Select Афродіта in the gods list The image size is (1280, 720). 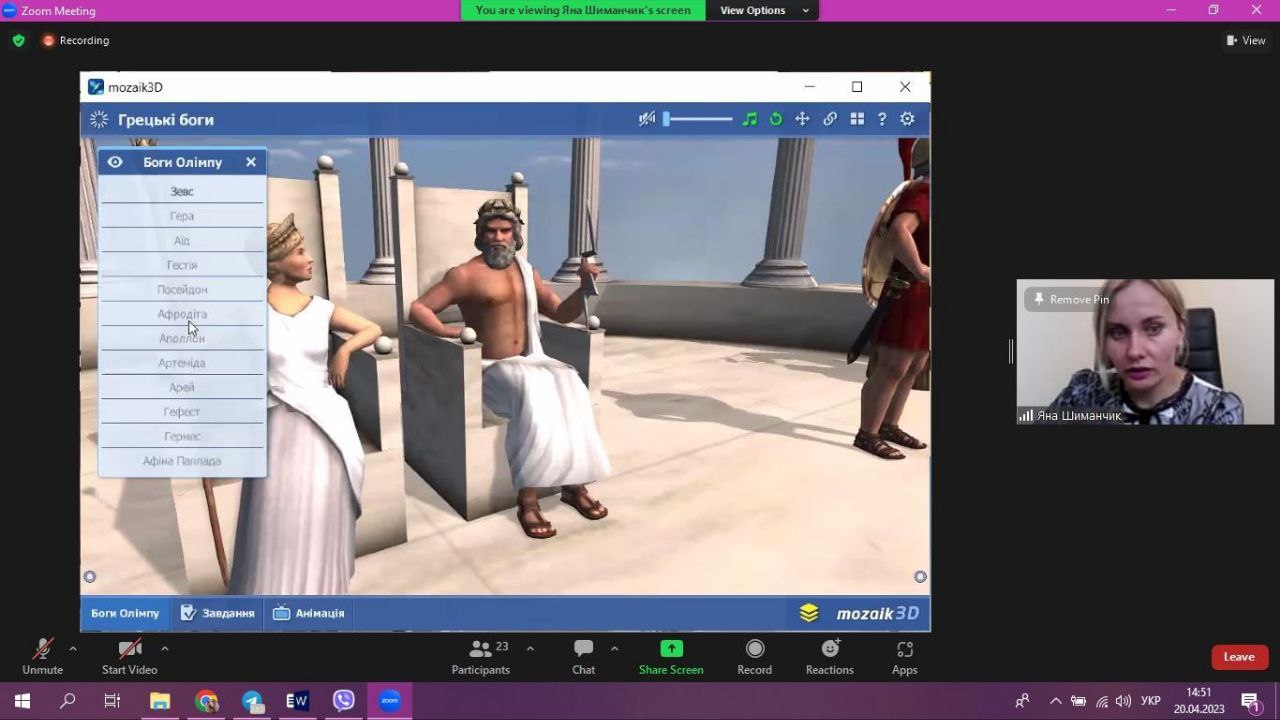(182, 314)
